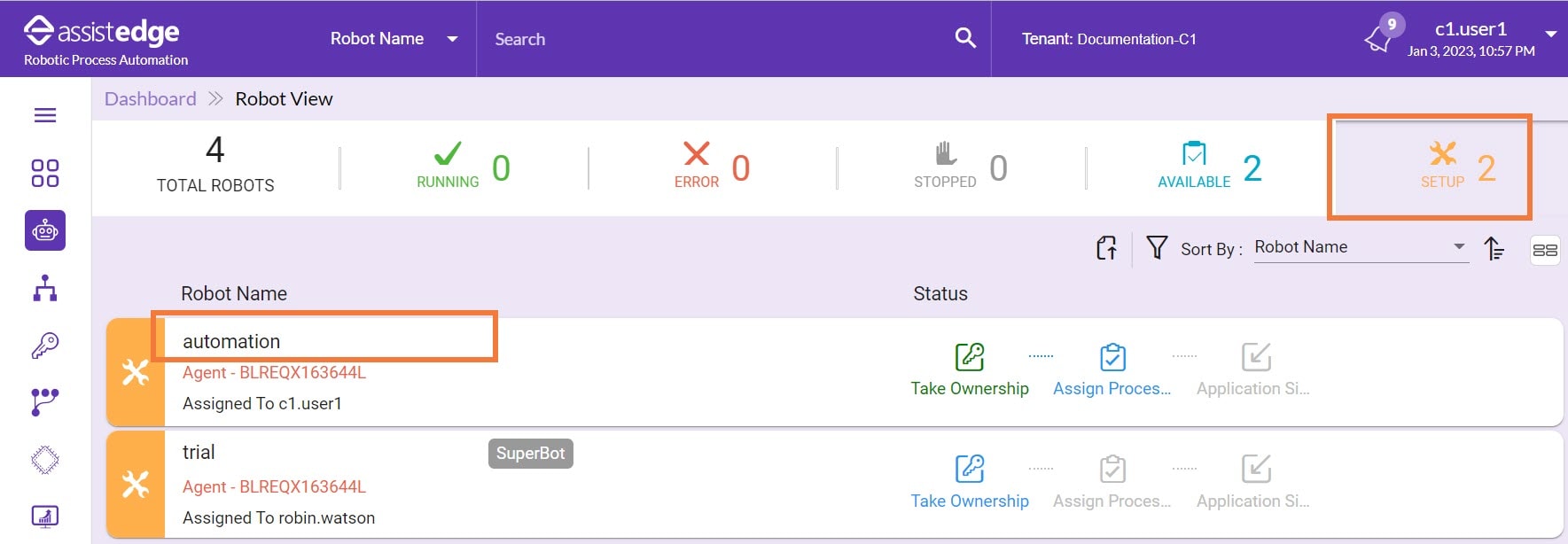The width and height of the screenshot is (1568, 544).
Task: Click the Status column header
Action: click(940, 294)
